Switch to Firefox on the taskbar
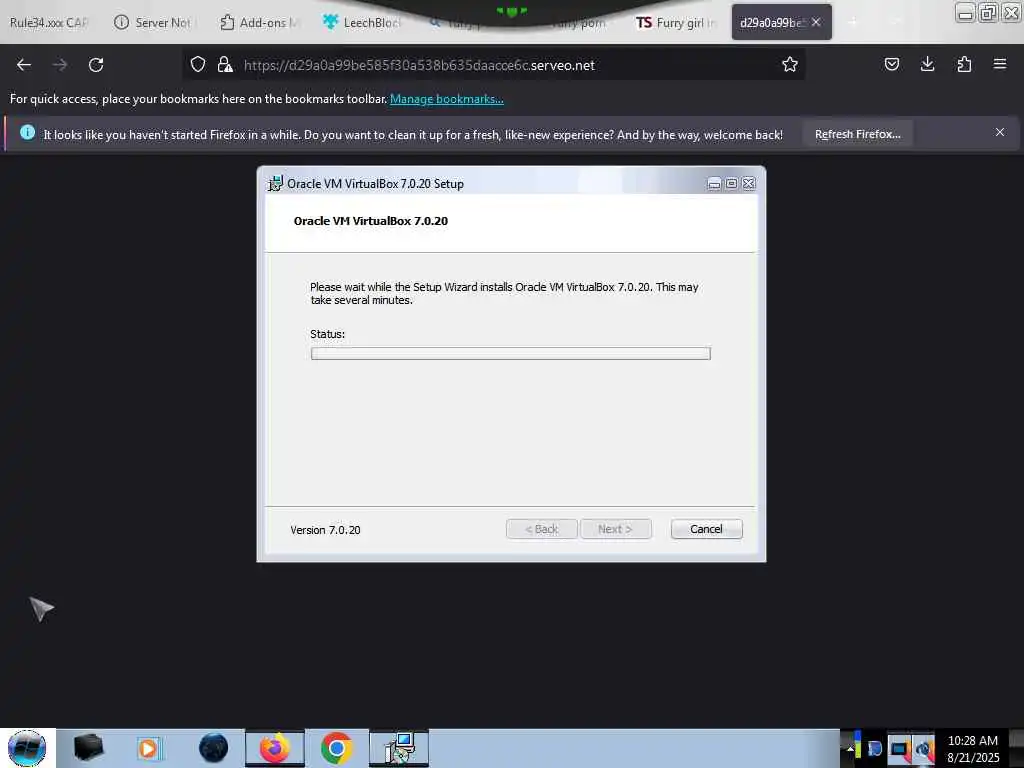Viewport: 1024px width, 768px height. point(275,748)
